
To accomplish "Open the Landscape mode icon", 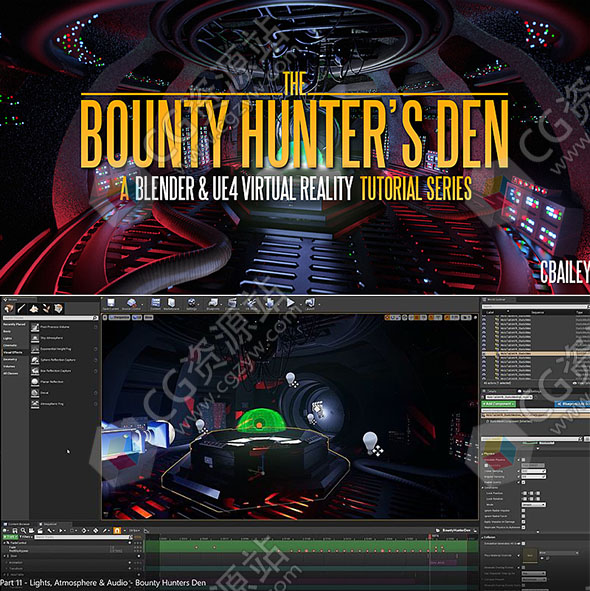I will tap(34, 308).
